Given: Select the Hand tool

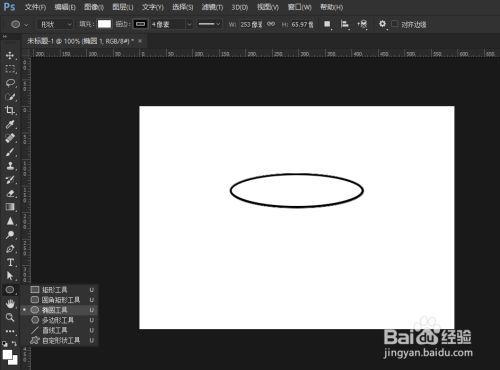Looking at the screenshot, I should [x=10, y=303].
